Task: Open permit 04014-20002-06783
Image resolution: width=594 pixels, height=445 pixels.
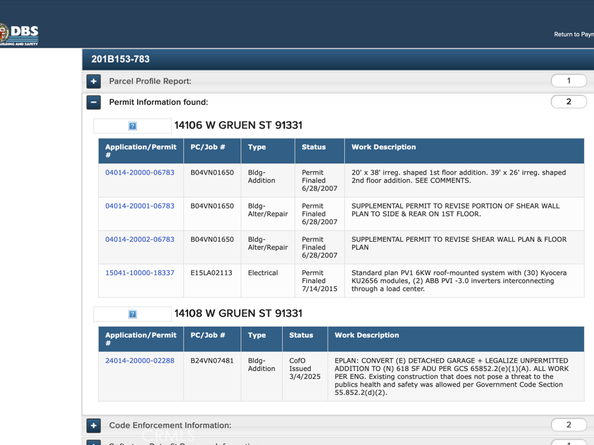Action: (140, 239)
